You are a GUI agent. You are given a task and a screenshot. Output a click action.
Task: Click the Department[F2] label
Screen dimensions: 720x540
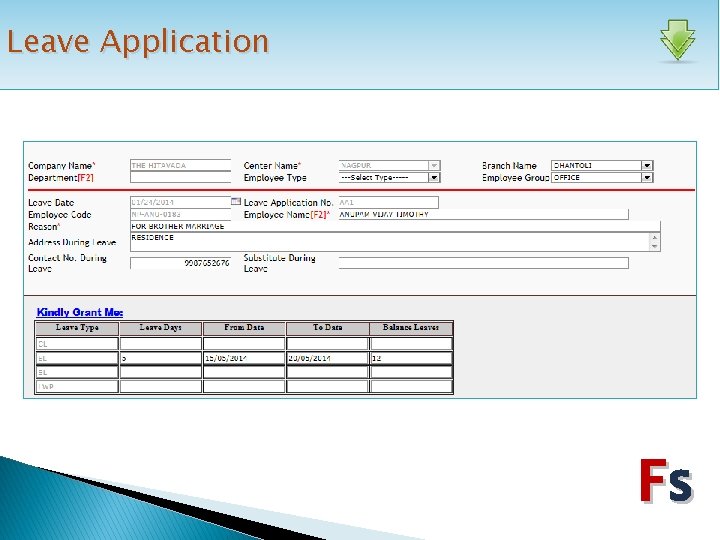pyautogui.click(x=61, y=178)
